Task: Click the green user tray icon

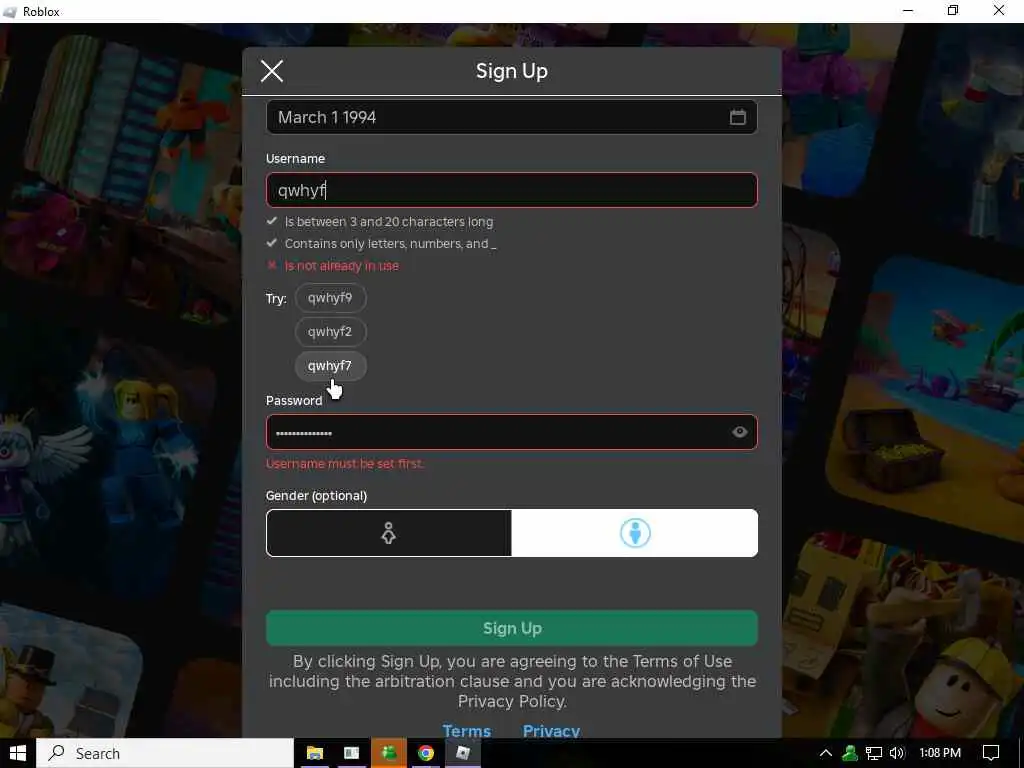Action: tap(850, 753)
